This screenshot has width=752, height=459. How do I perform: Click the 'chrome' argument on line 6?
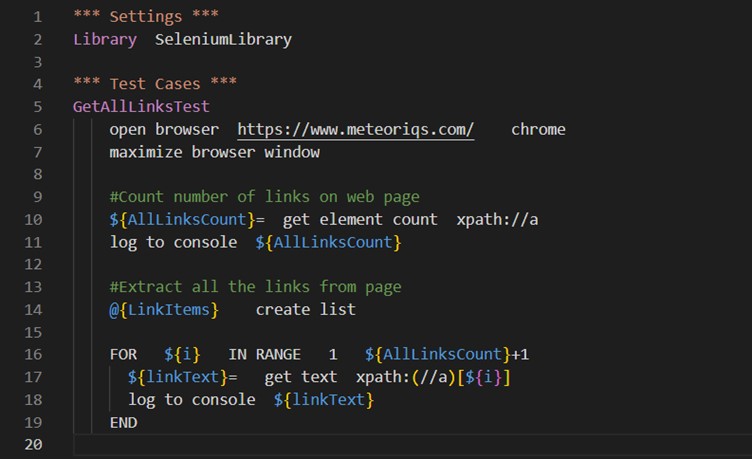(538, 129)
